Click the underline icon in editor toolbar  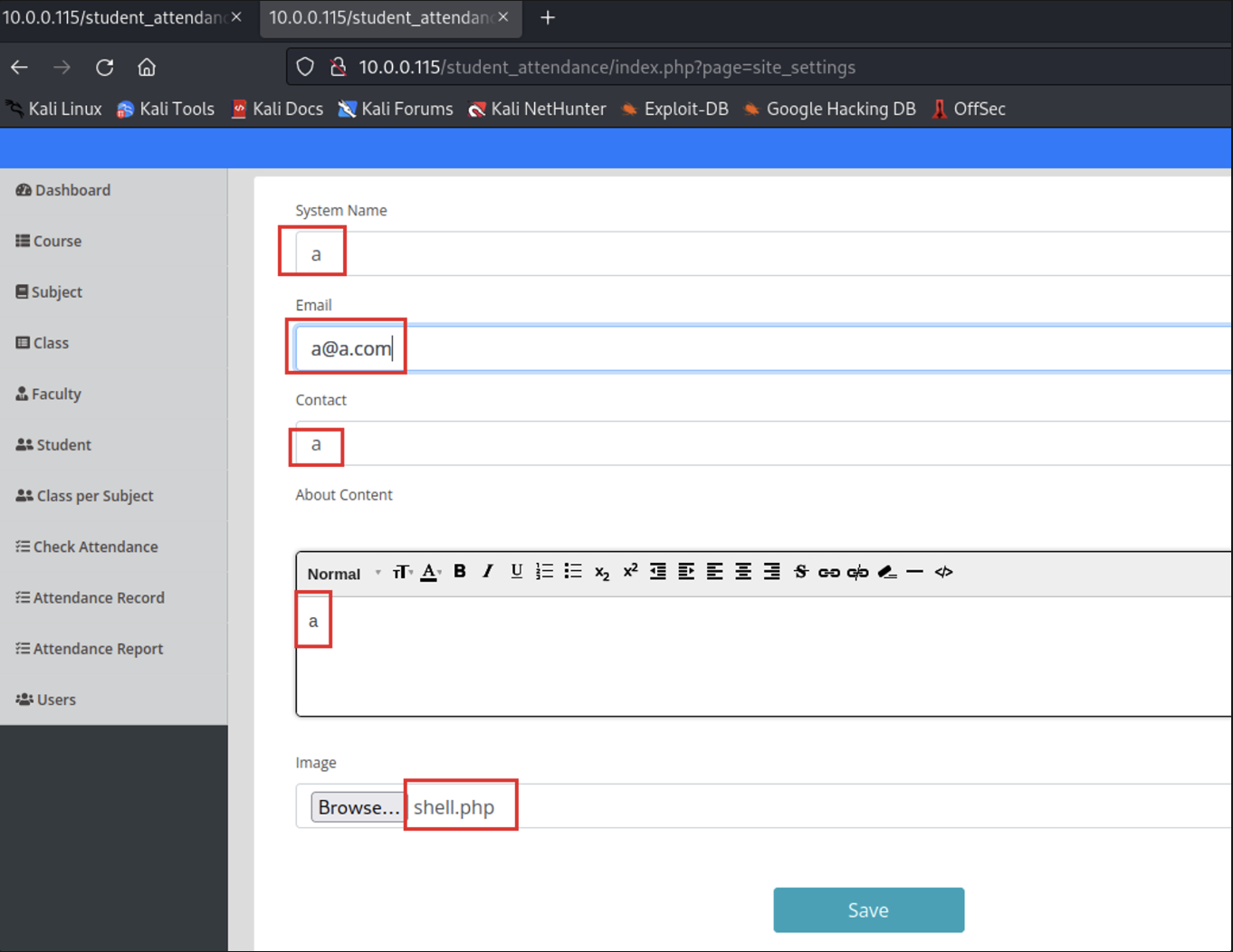click(x=516, y=572)
